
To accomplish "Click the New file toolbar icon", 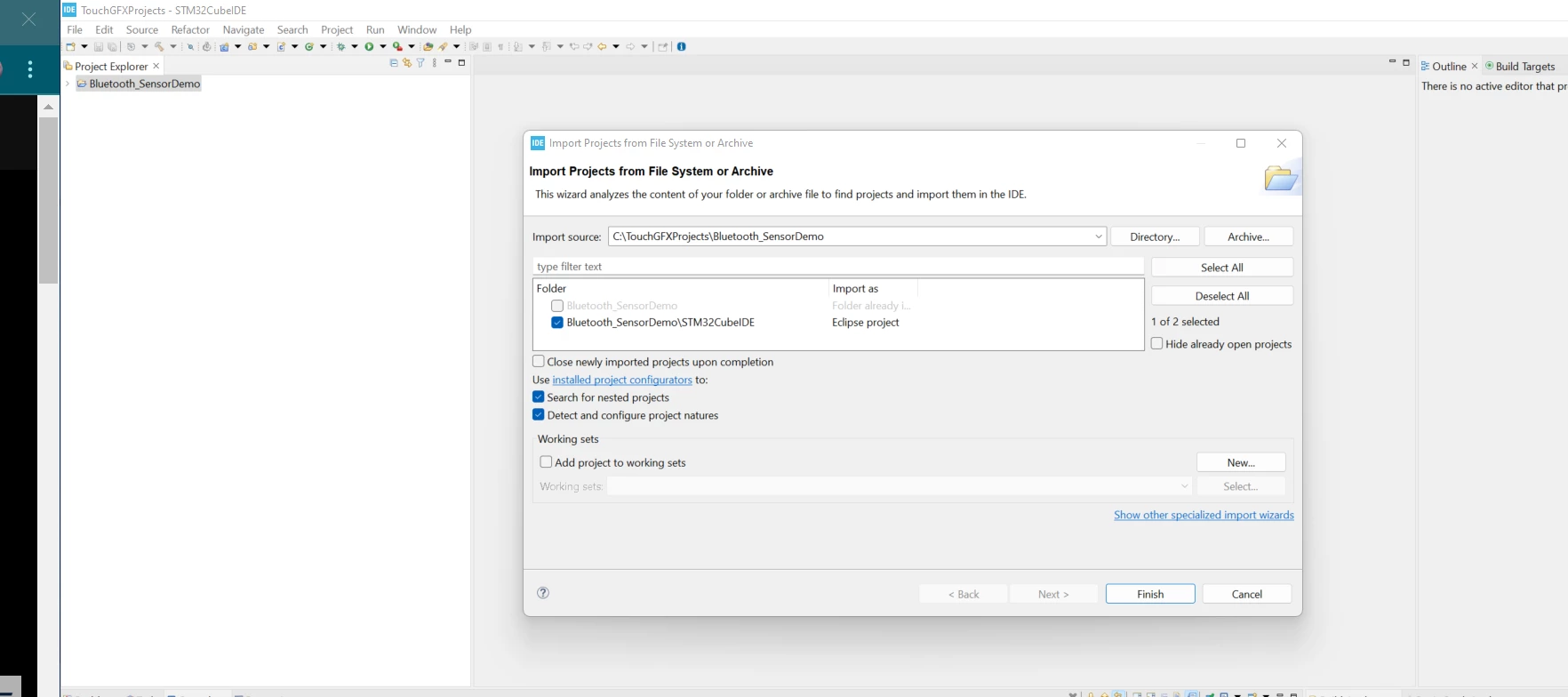I will (70, 46).
